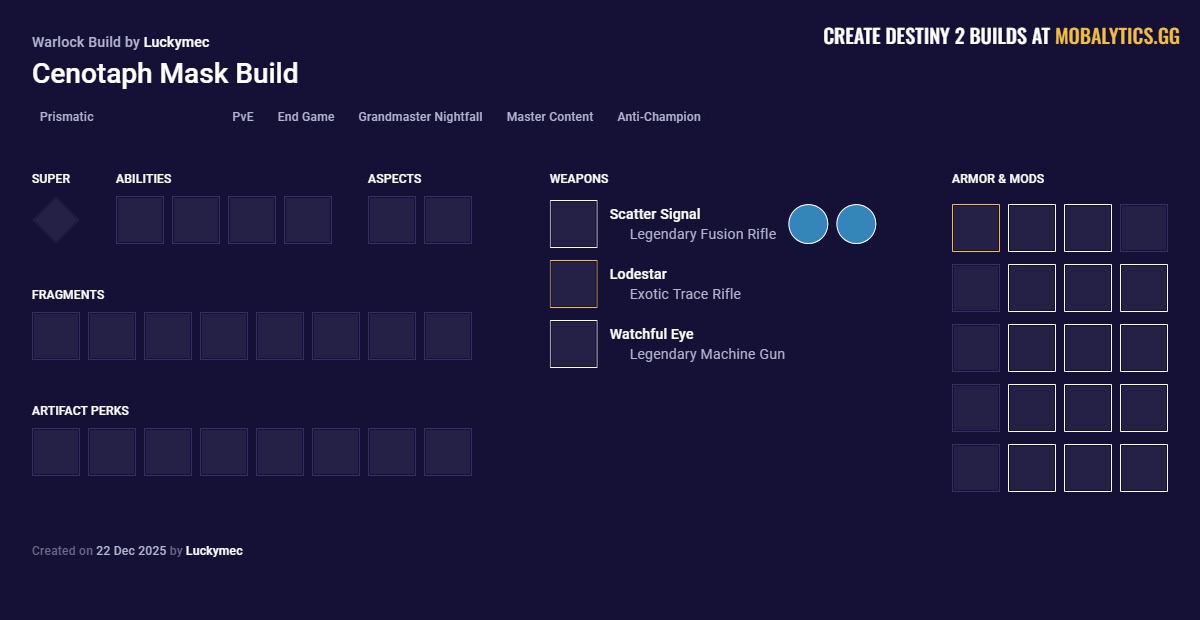
Task: Select the gold-bordered slot in Armor & Mods
Action: 976,228
